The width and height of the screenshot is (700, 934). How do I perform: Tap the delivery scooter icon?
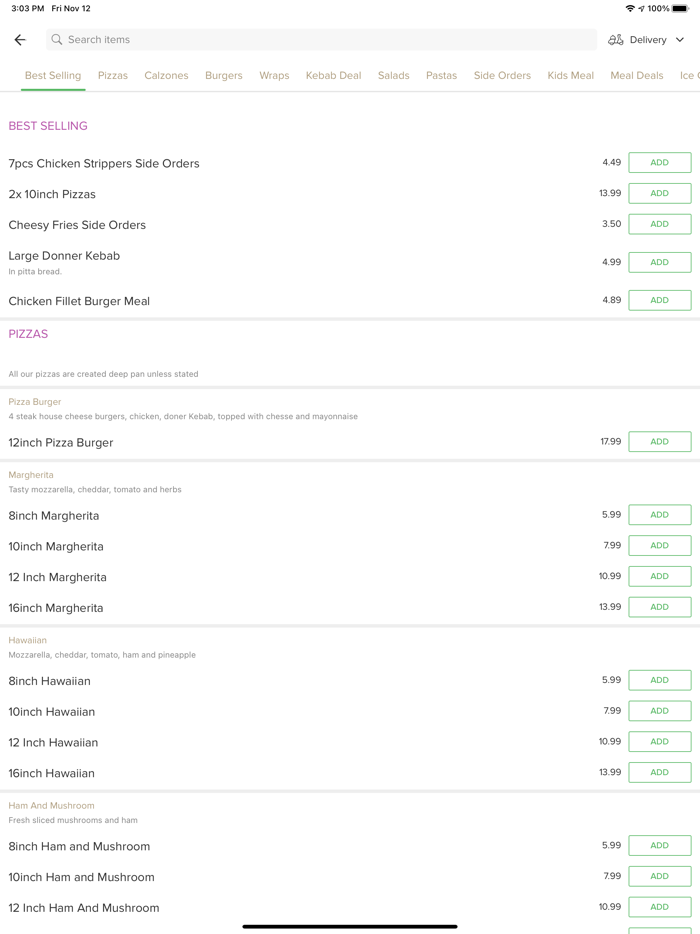coord(616,40)
